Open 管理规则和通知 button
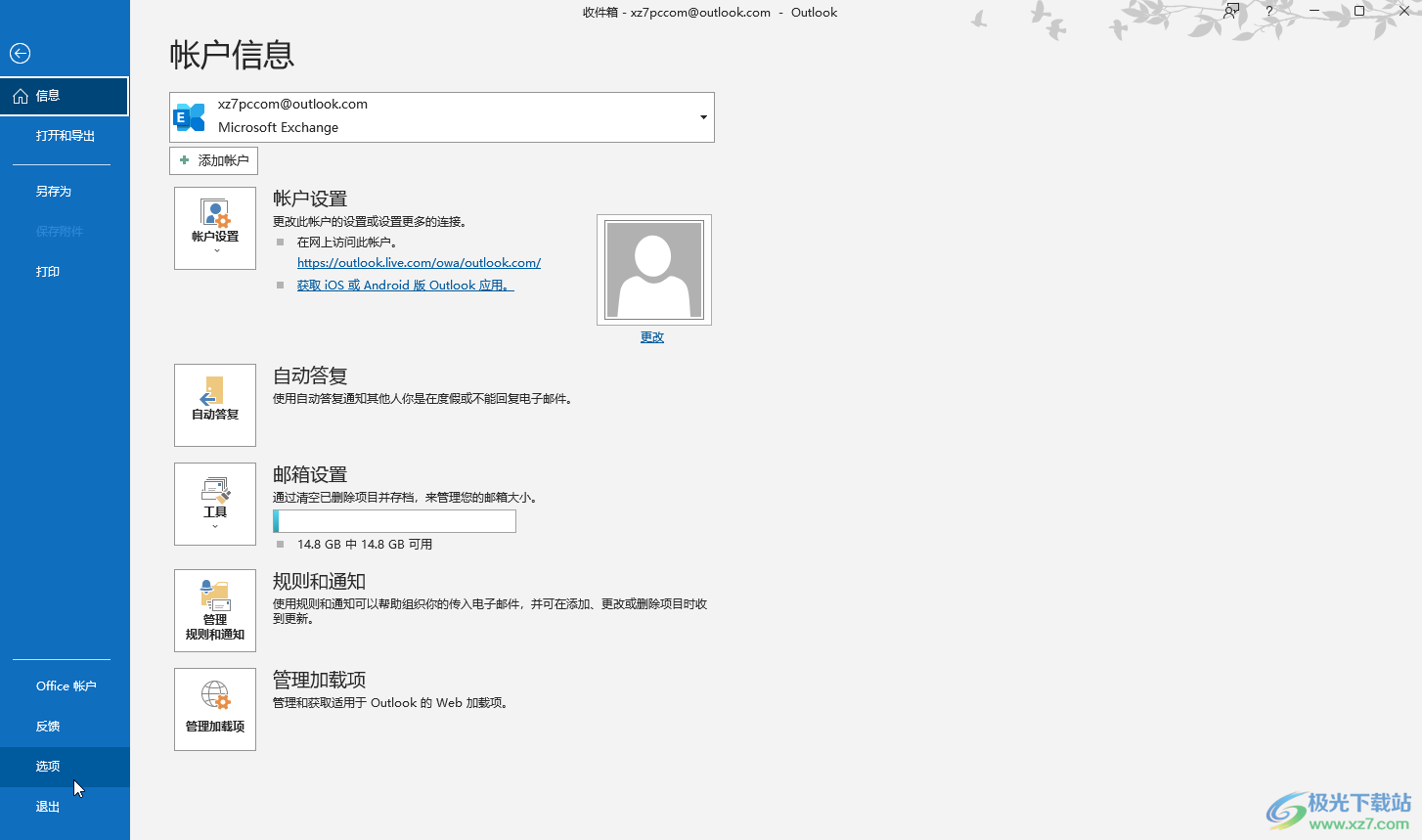The width and height of the screenshot is (1422, 840). (215, 610)
